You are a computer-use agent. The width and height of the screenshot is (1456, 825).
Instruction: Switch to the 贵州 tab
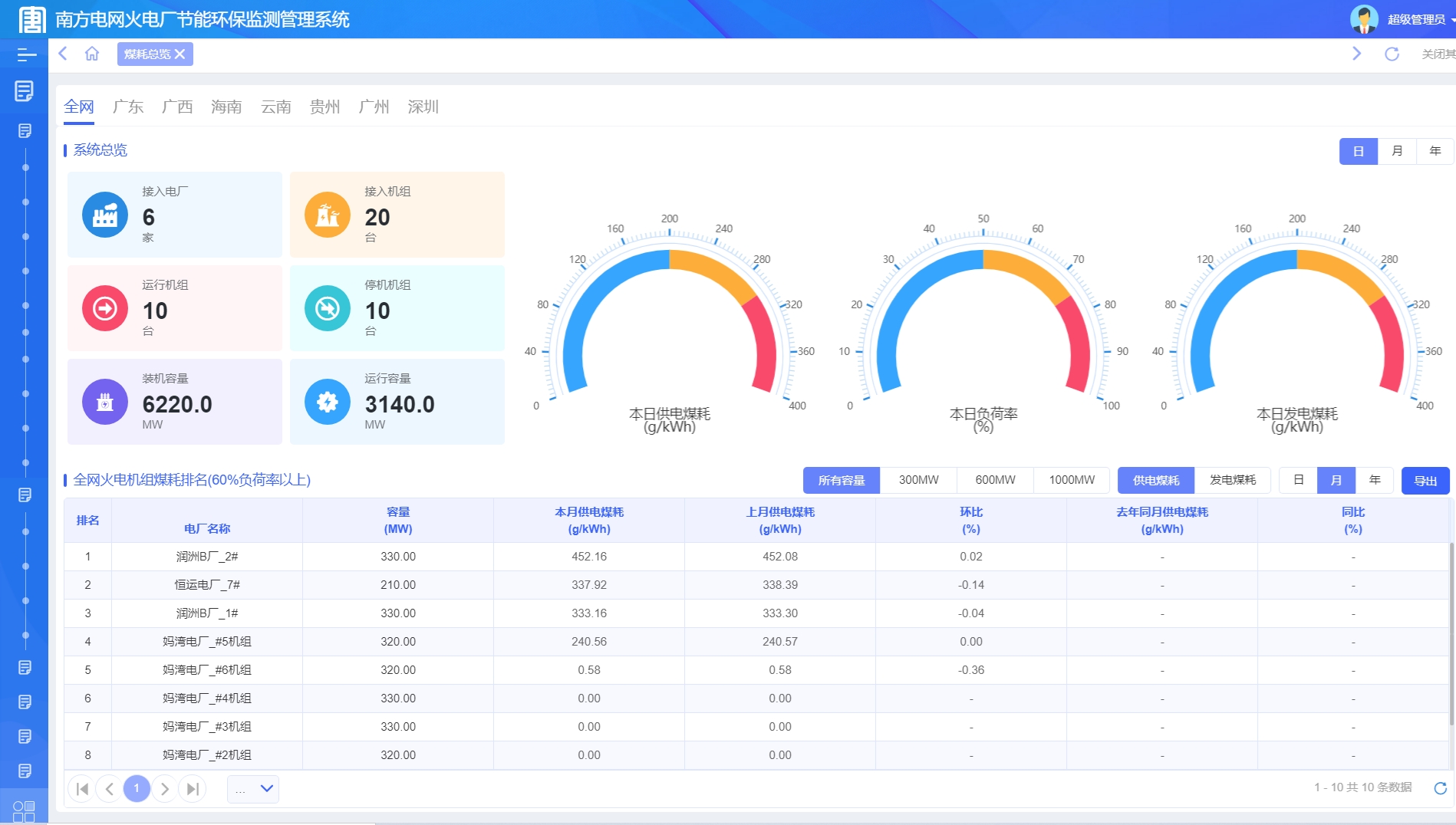[x=325, y=107]
